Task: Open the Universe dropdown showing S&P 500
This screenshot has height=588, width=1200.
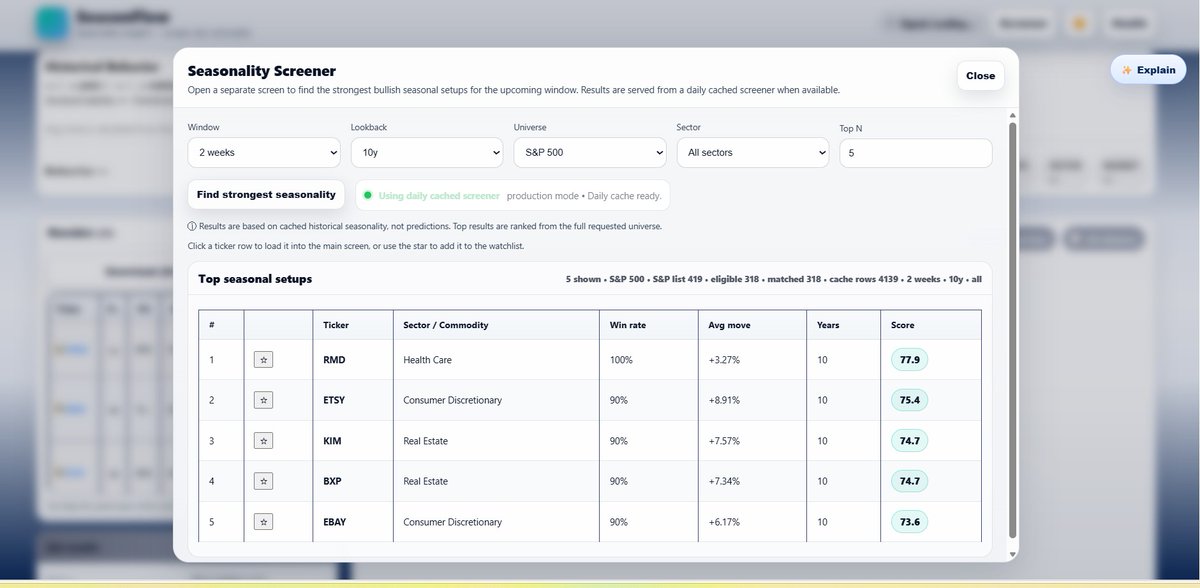Action: click(x=590, y=153)
